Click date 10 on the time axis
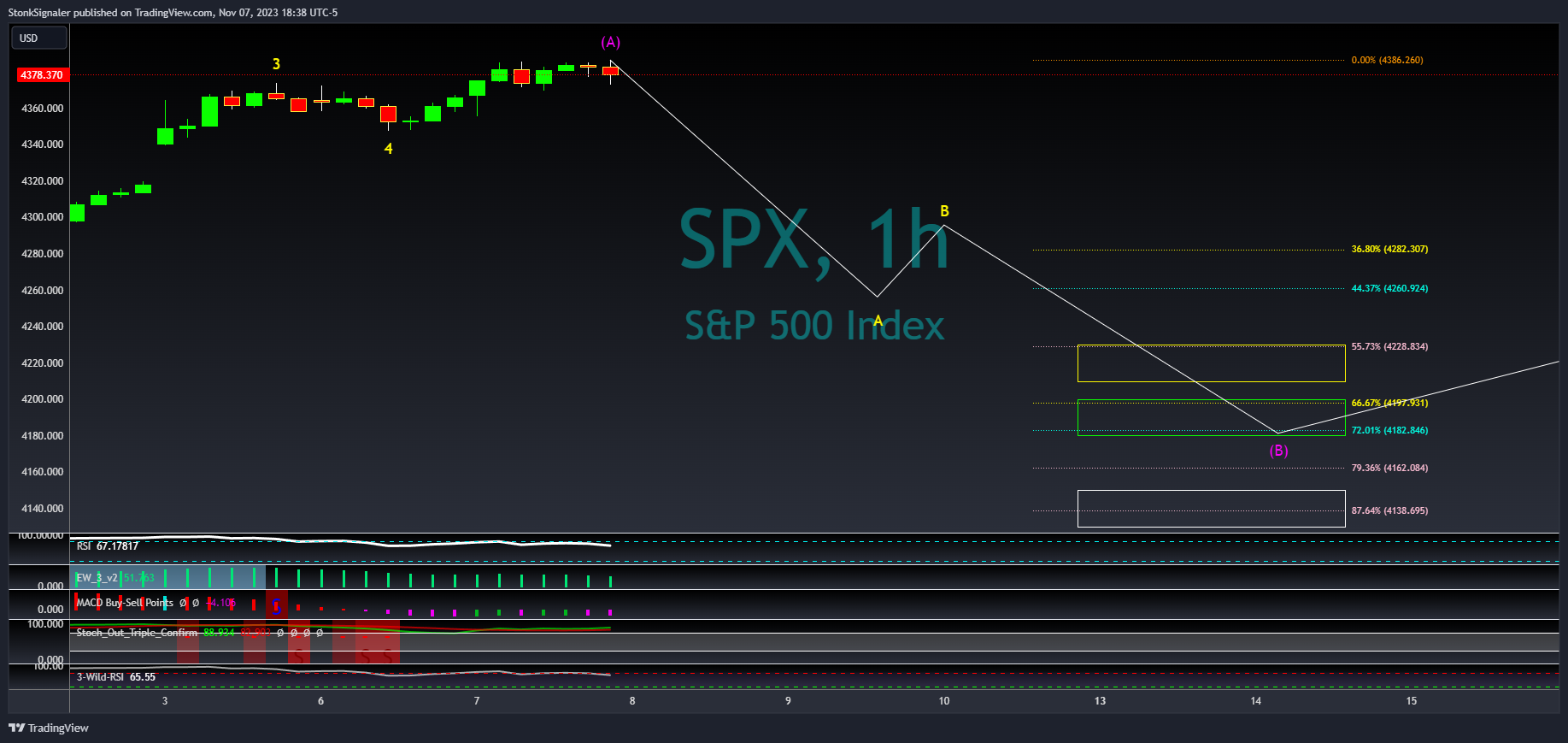This screenshot has width=1568, height=743. coord(944,701)
